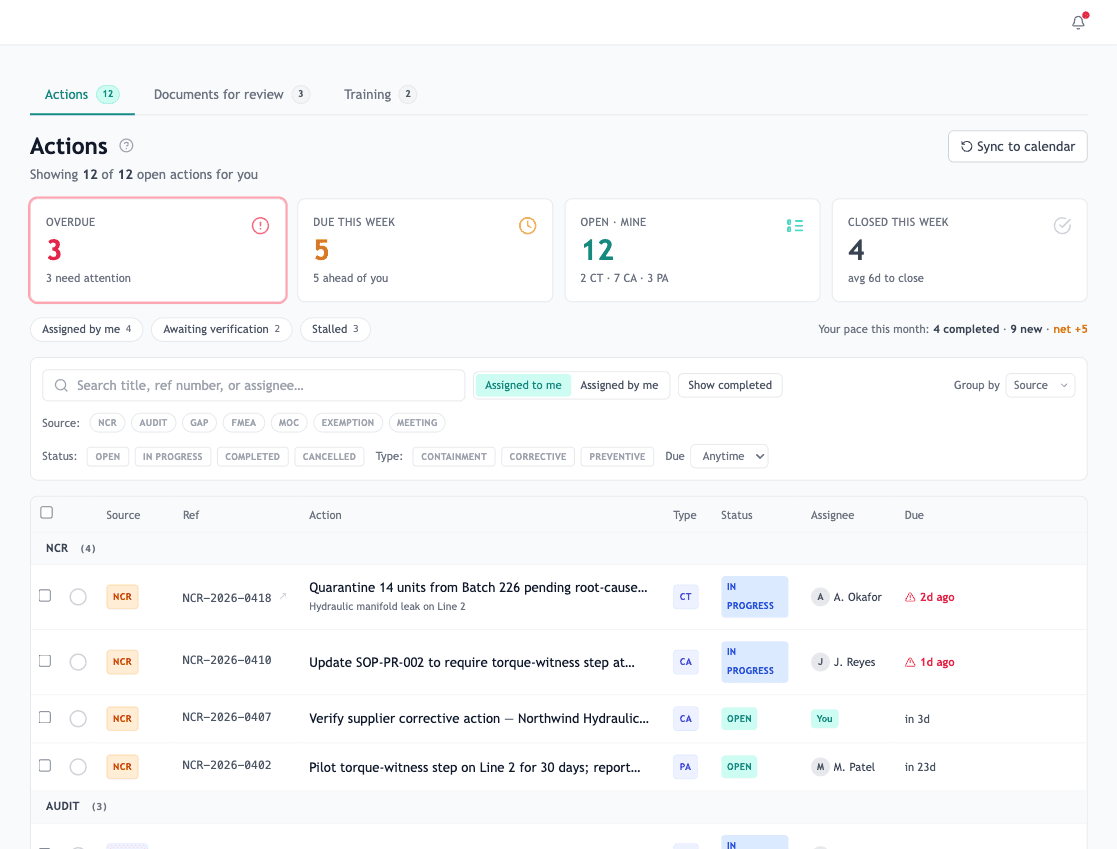
Task: Click the search title or ref field
Action: pyautogui.click(x=254, y=385)
